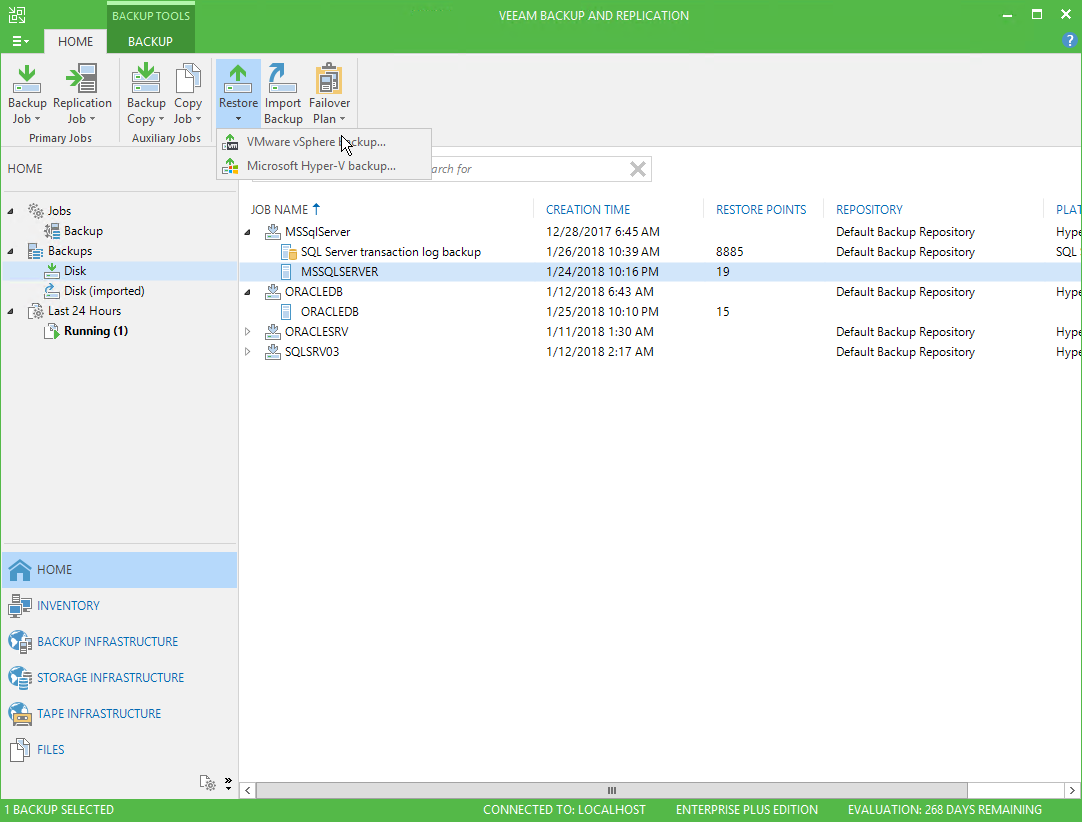
Task: Collapse the Backups tree node
Action: click(x=10, y=251)
